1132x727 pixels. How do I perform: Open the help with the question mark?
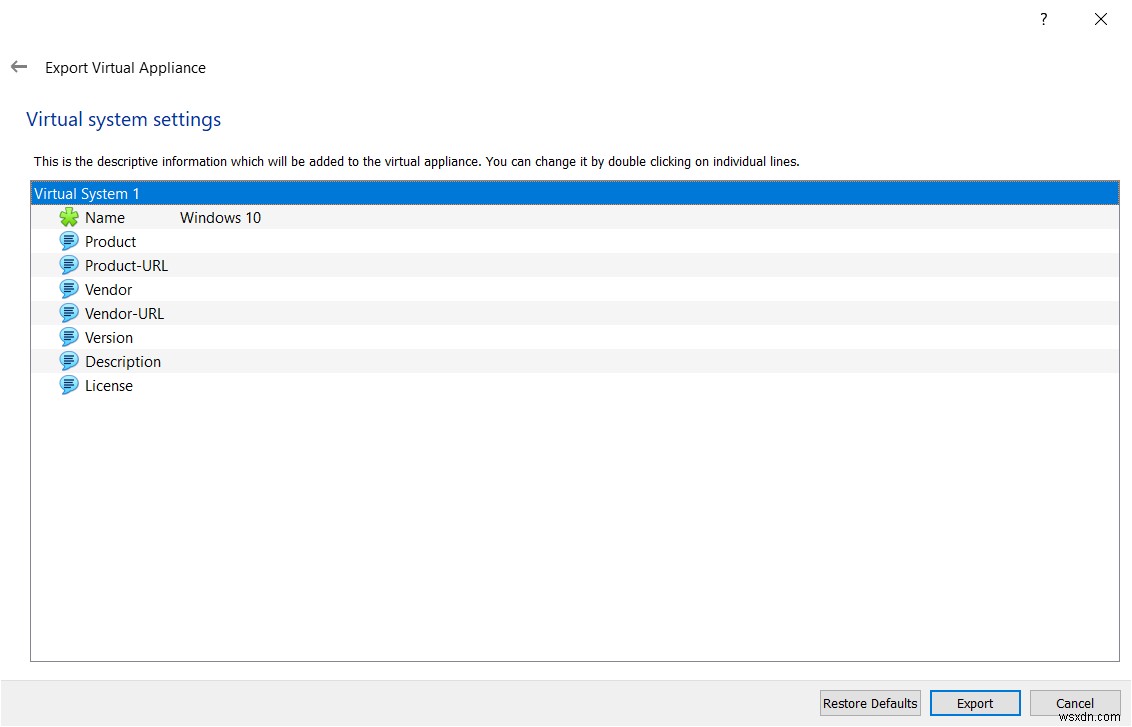tap(1042, 18)
